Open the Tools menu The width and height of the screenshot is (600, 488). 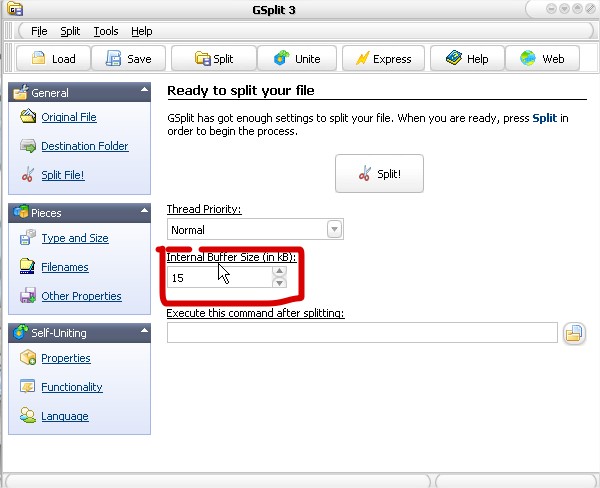(x=106, y=31)
